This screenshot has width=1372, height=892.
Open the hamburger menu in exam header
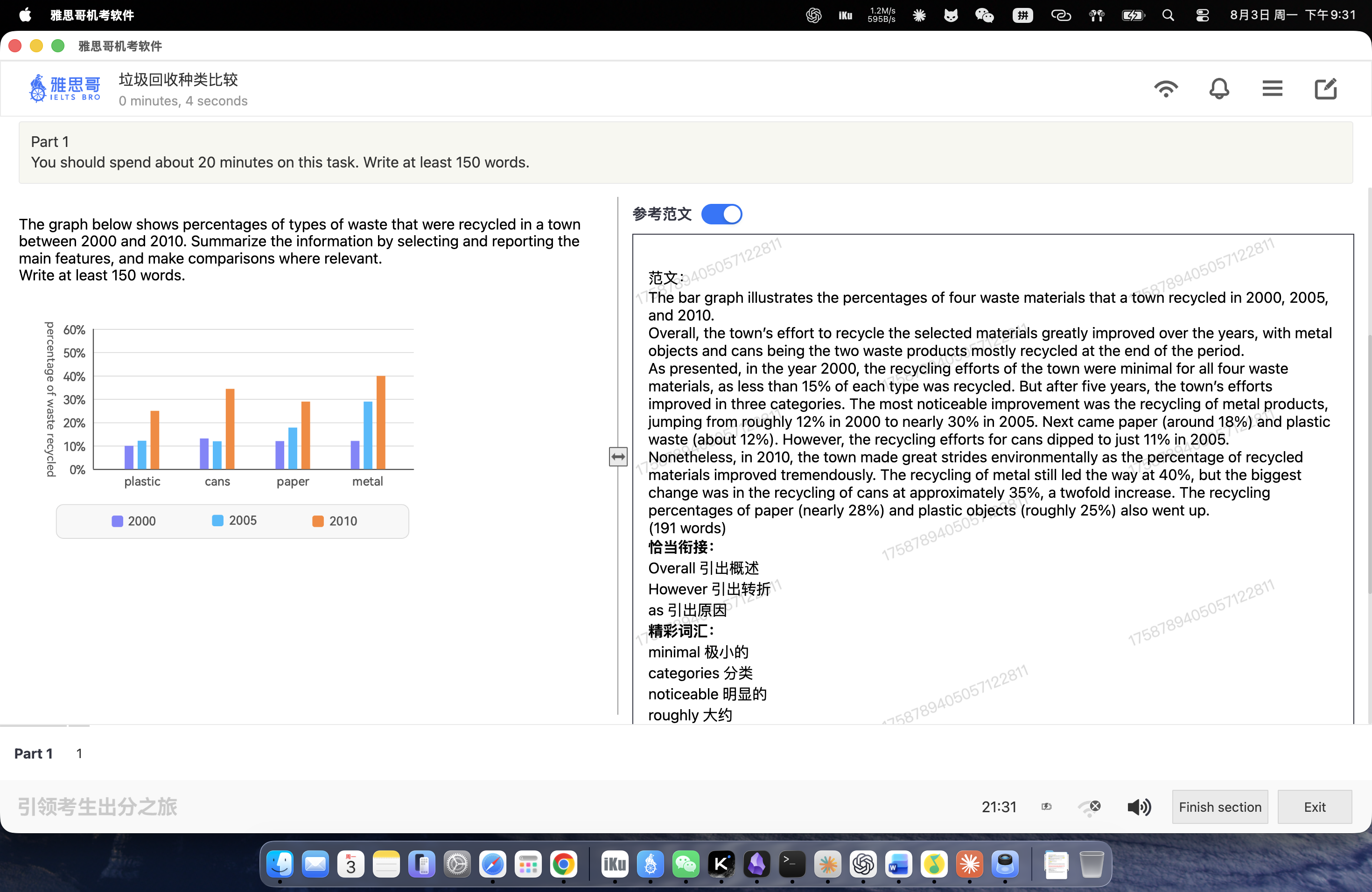pos(1272,89)
